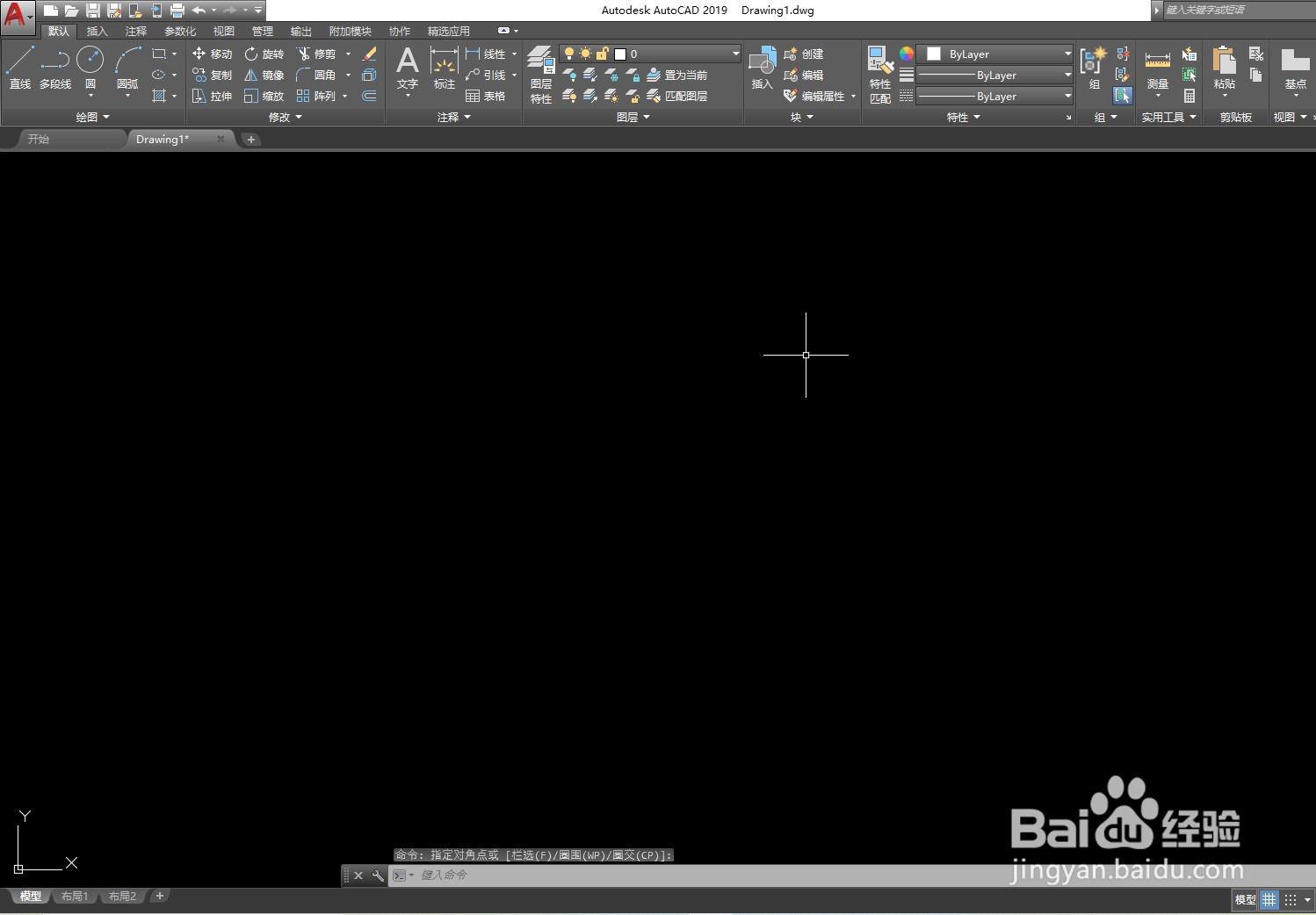The width and height of the screenshot is (1316, 915).
Task: Click the 粘贴 (Paste) icon
Action: click(1224, 68)
